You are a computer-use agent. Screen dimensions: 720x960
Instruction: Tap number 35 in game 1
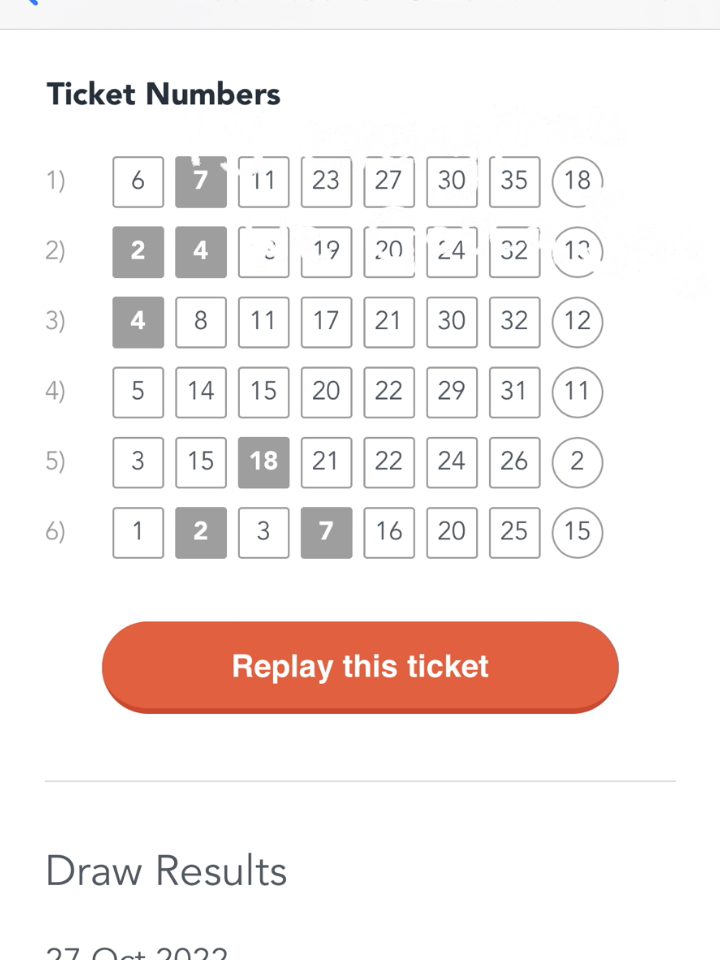click(515, 182)
